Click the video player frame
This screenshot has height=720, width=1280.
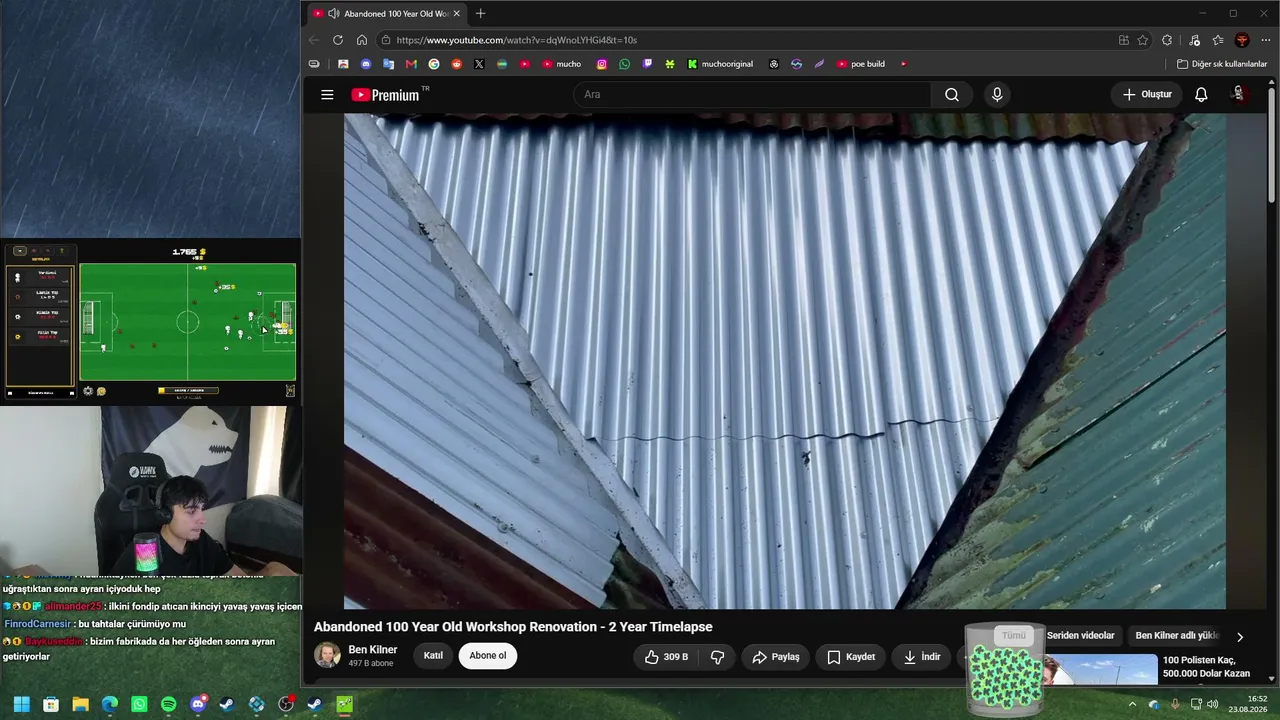click(x=785, y=361)
